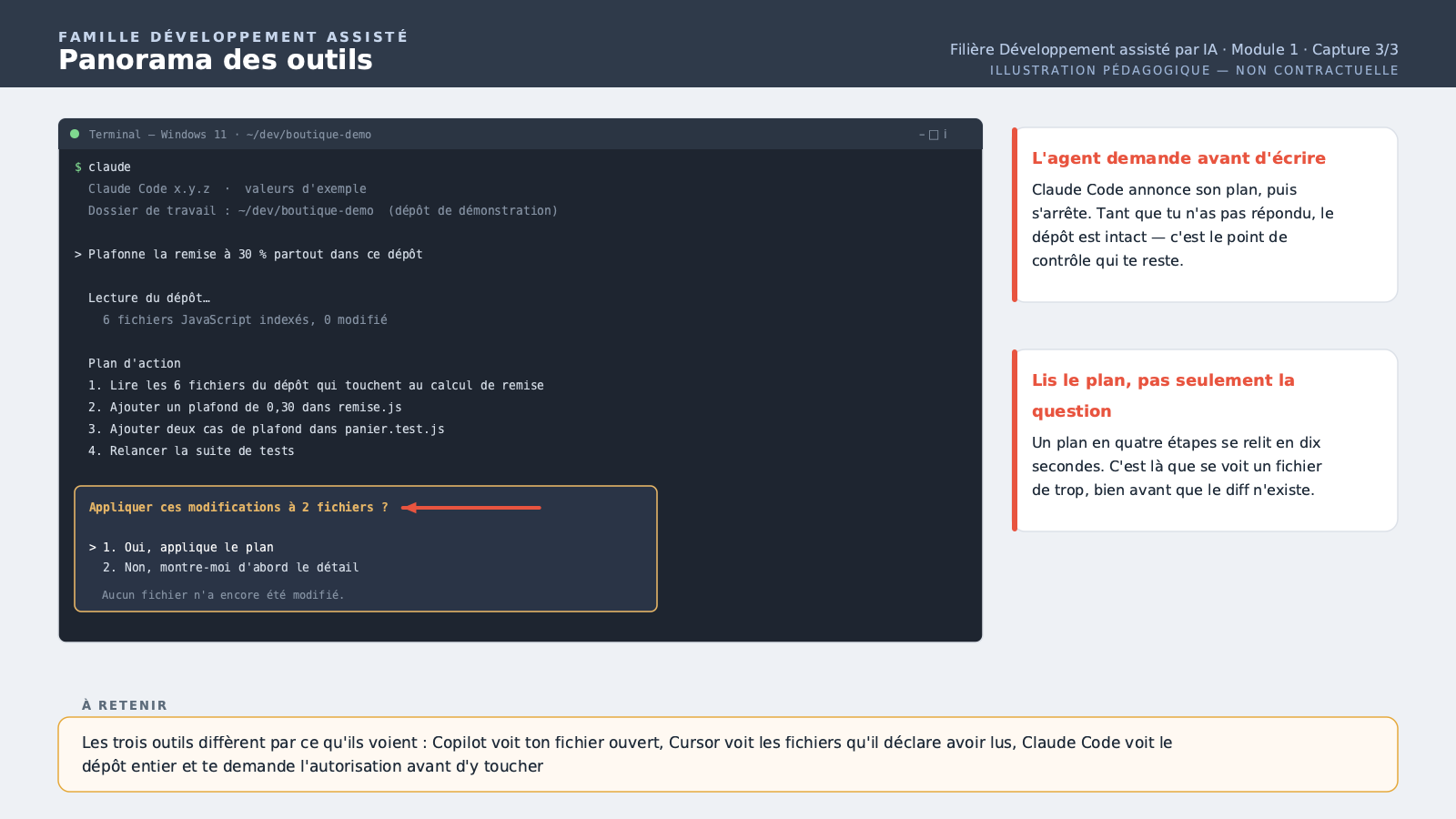Choose option 1 'Oui, applique le plan'
This screenshot has height=819, width=1456.
(181, 547)
